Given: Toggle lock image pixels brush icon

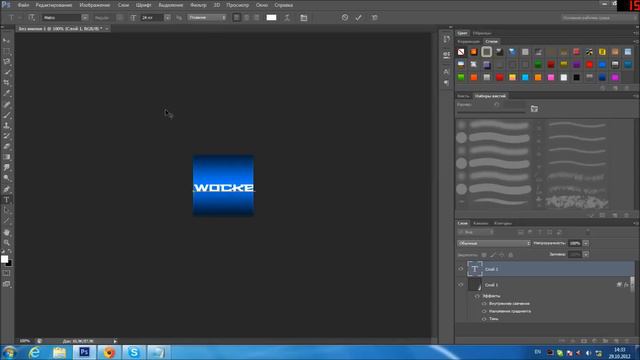Looking at the screenshot, I should [x=493, y=255].
